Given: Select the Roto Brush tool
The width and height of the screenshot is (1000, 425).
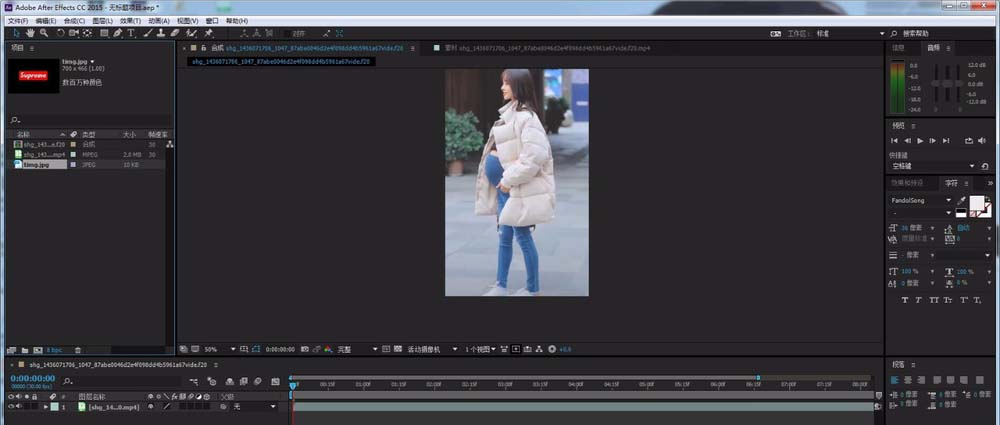Looking at the screenshot, I should [191, 33].
